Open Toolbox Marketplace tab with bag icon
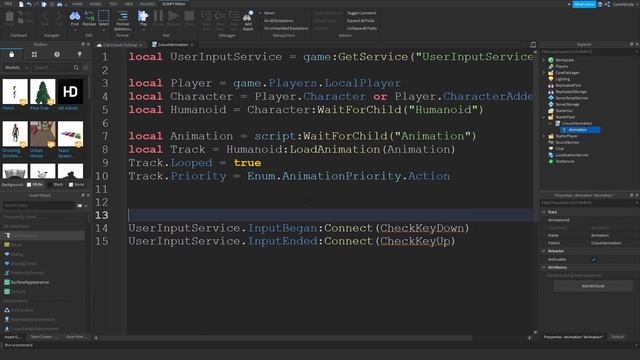Image resolution: width=640 pixels, height=360 pixels. (x=11, y=54)
